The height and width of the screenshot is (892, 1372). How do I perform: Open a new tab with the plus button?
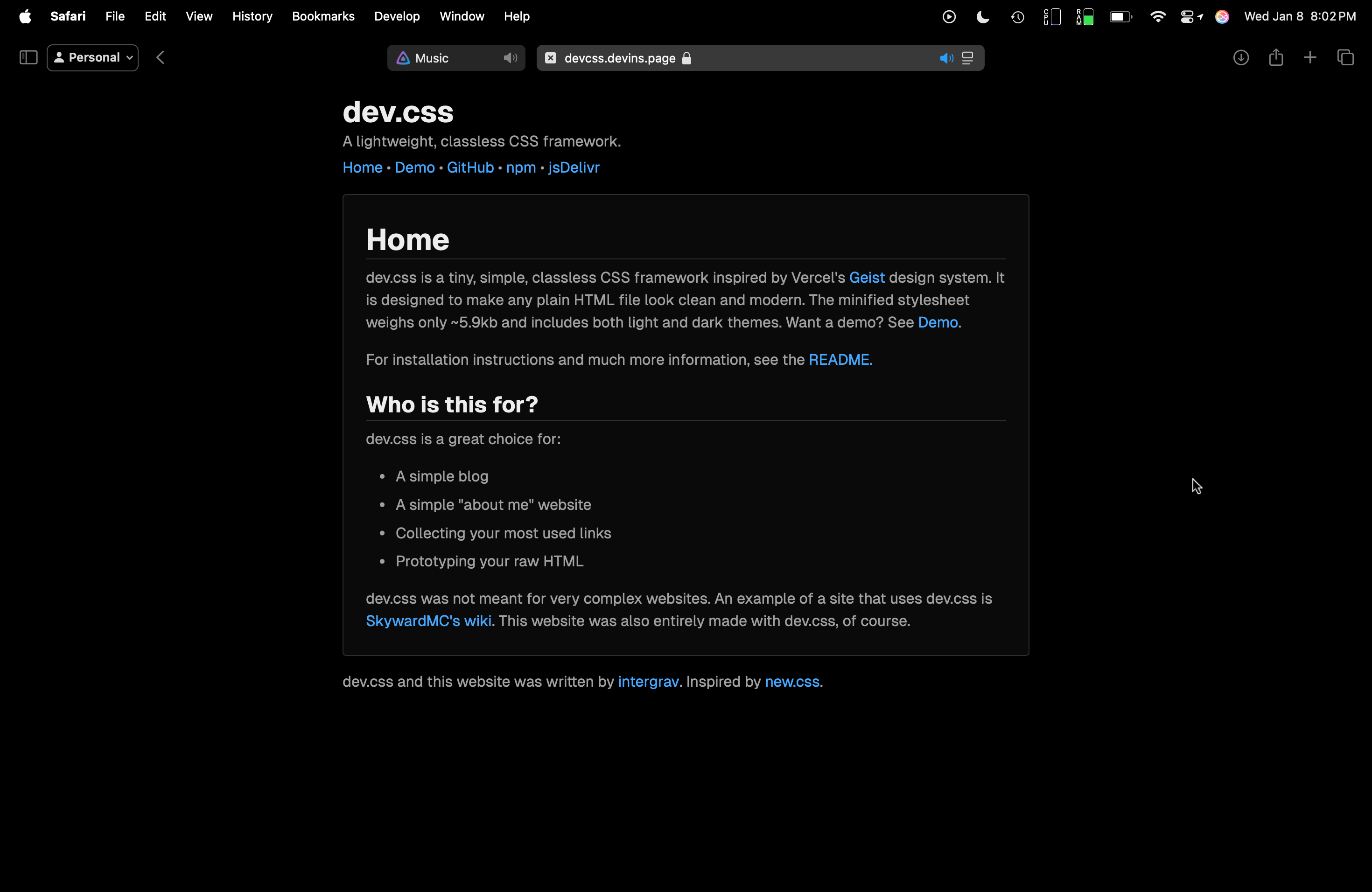[1310, 57]
